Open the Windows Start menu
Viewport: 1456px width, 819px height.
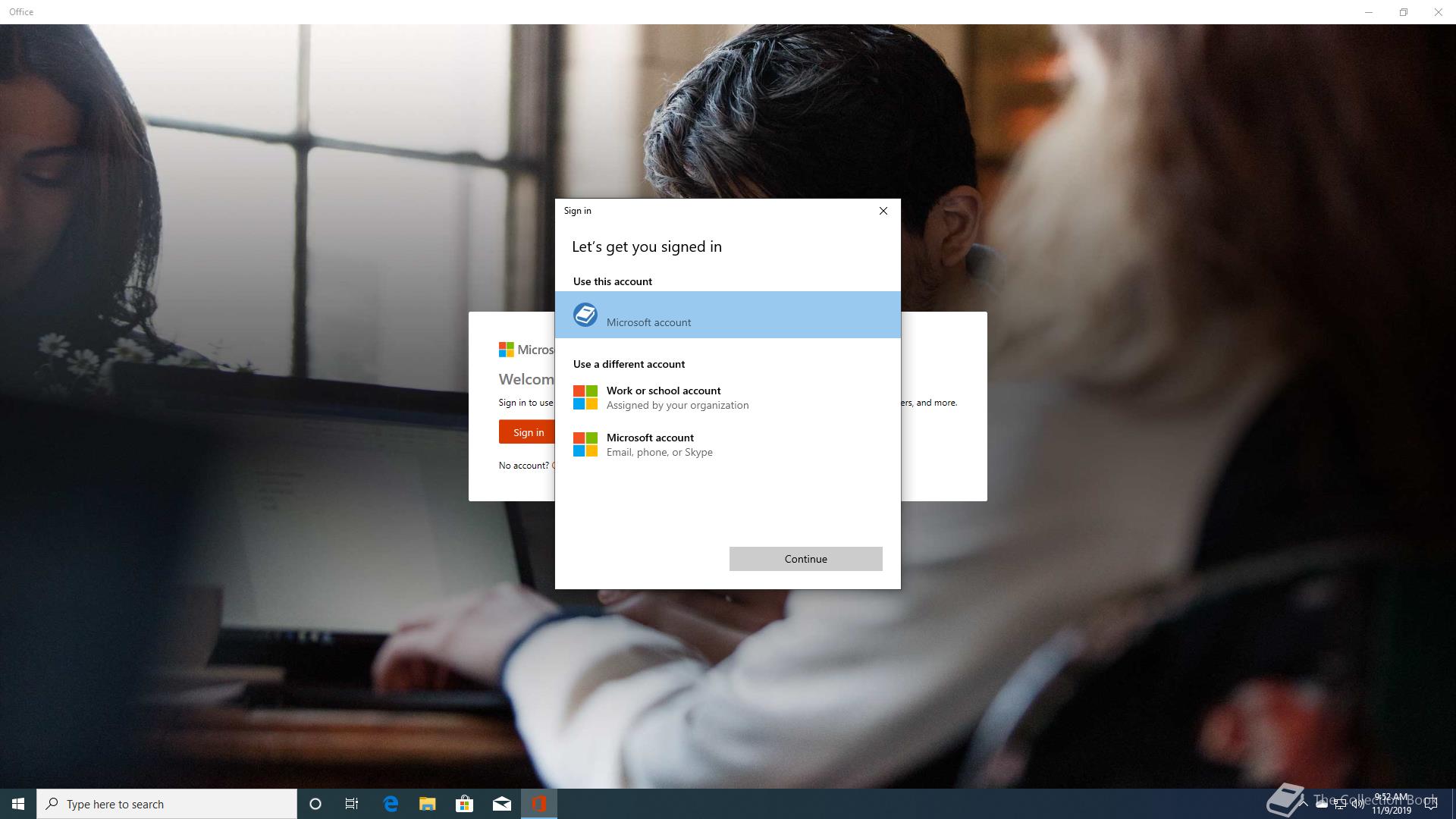point(18,804)
